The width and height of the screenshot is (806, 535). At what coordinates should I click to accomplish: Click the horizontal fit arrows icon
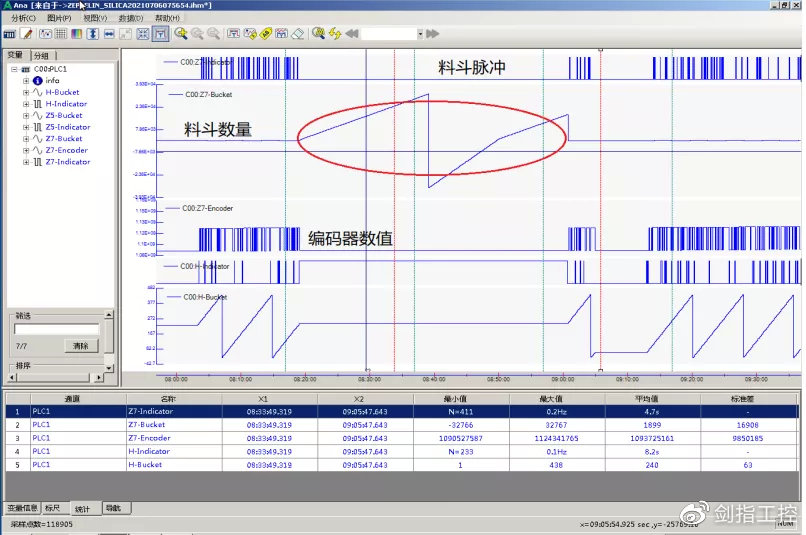[109, 34]
